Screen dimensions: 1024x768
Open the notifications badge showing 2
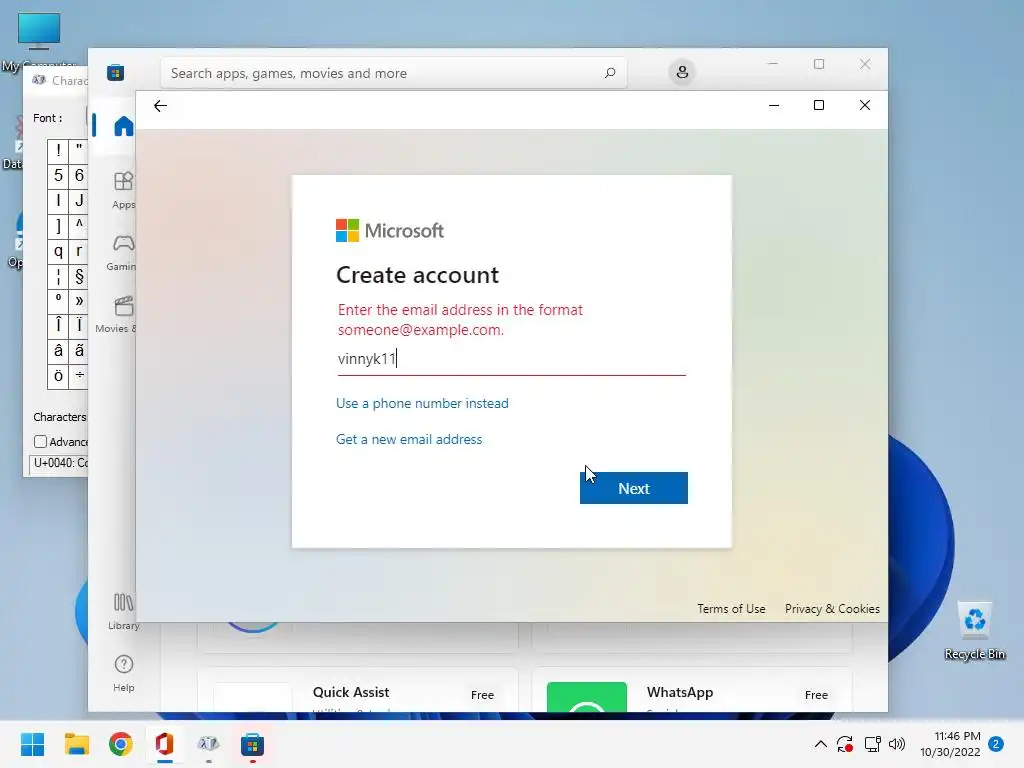click(996, 744)
